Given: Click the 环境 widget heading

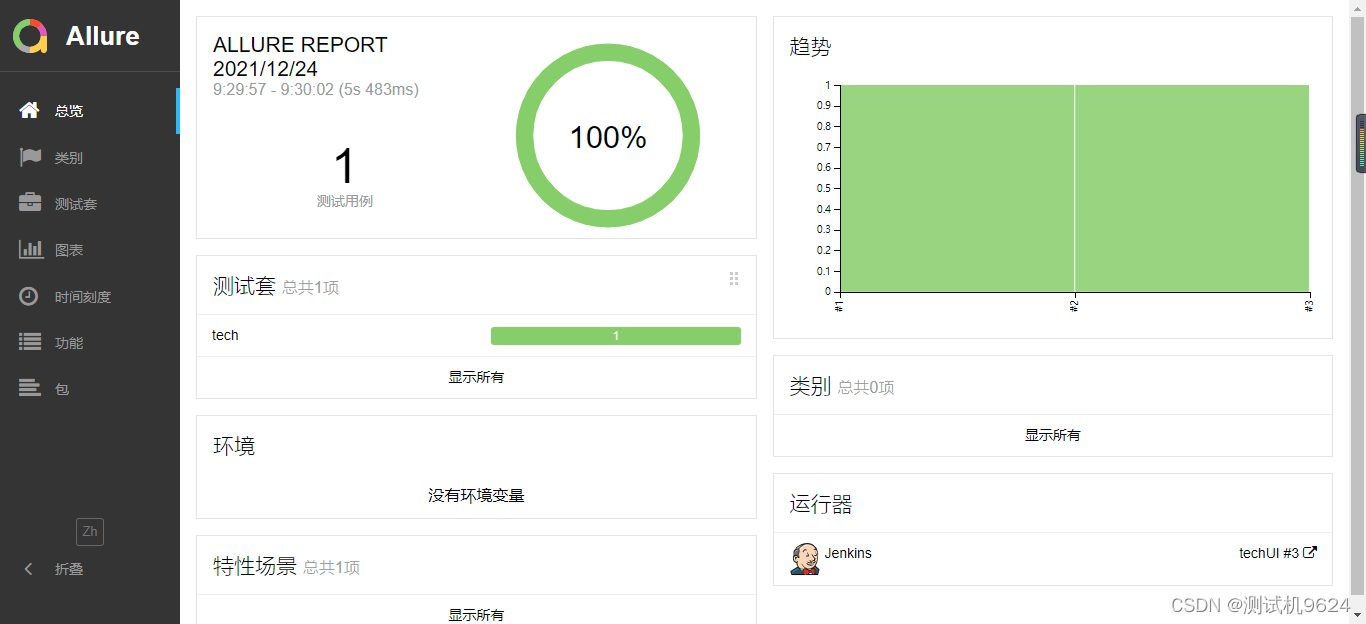Looking at the screenshot, I should click(234, 446).
